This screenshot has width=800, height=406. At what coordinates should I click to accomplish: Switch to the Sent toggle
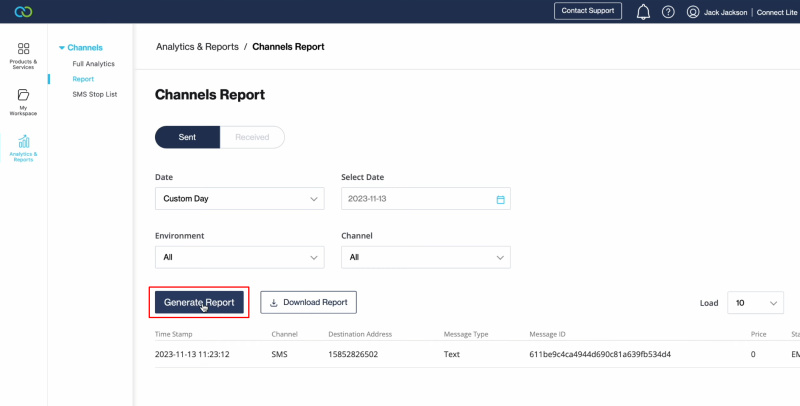tap(187, 137)
